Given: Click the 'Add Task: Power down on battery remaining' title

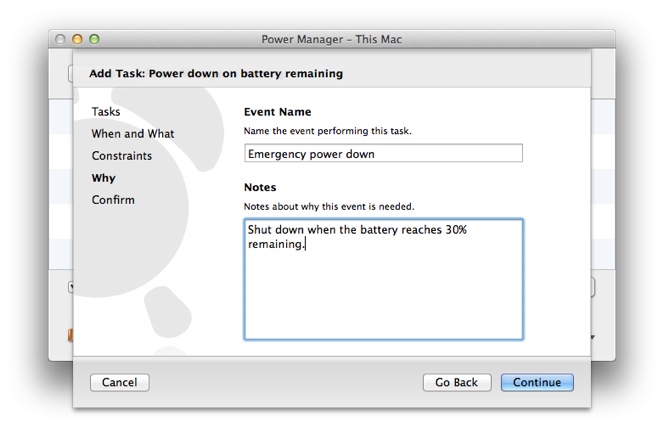Looking at the screenshot, I should (216, 74).
